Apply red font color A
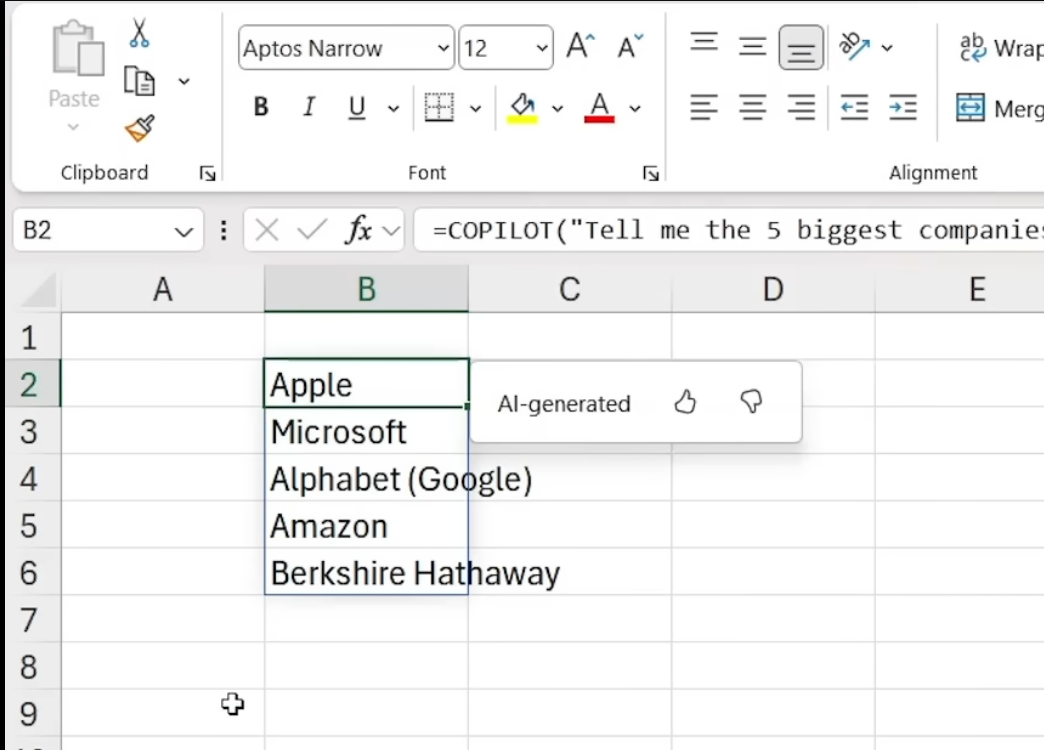Viewport: 1044px width, 750px height. pyautogui.click(x=599, y=107)
